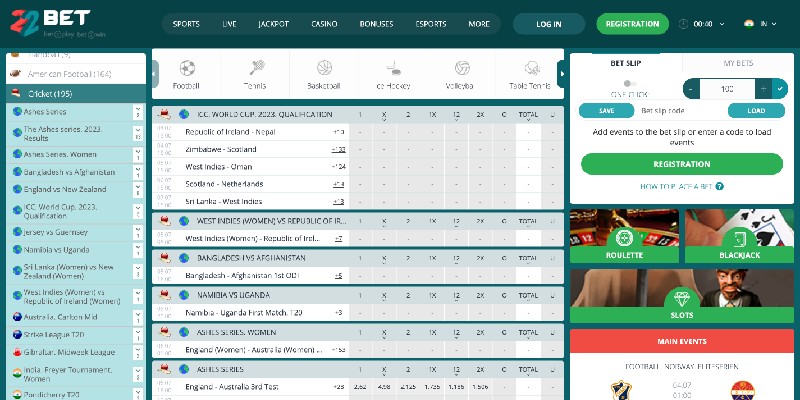Expand the Bangladesh vs Afghanistan sidebar entry
Image resolution: width=800 pixels, height=400 pixels.
138,172
